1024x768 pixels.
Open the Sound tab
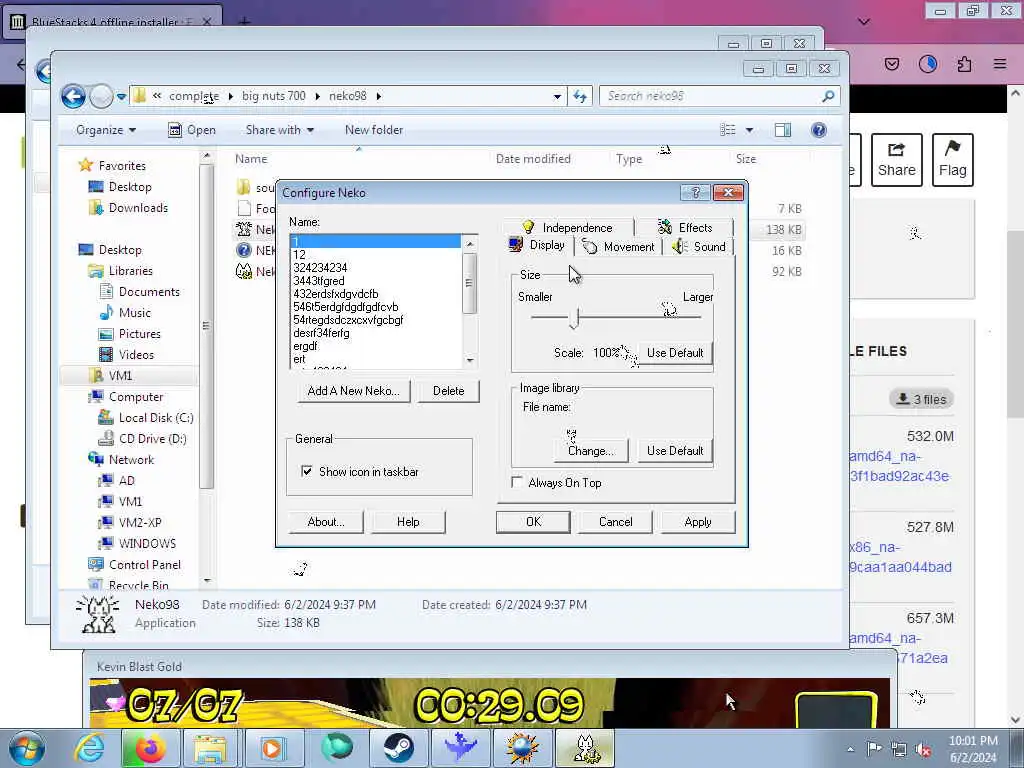(699, 247)
